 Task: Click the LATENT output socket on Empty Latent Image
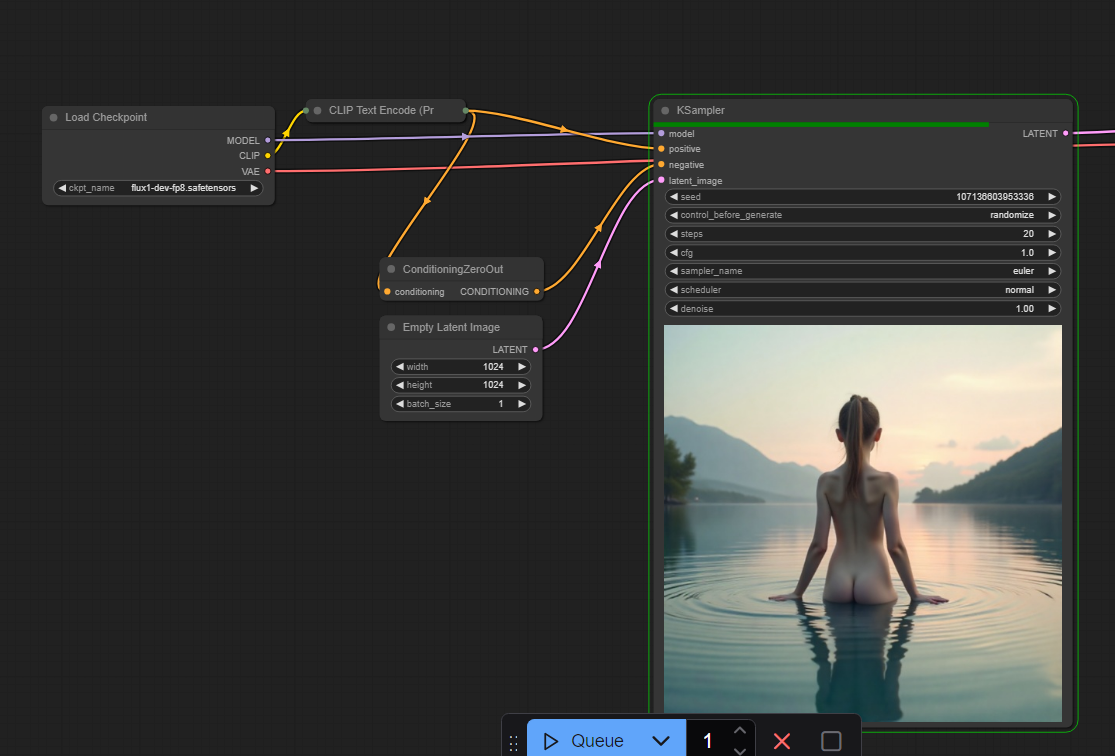(535, 349)
